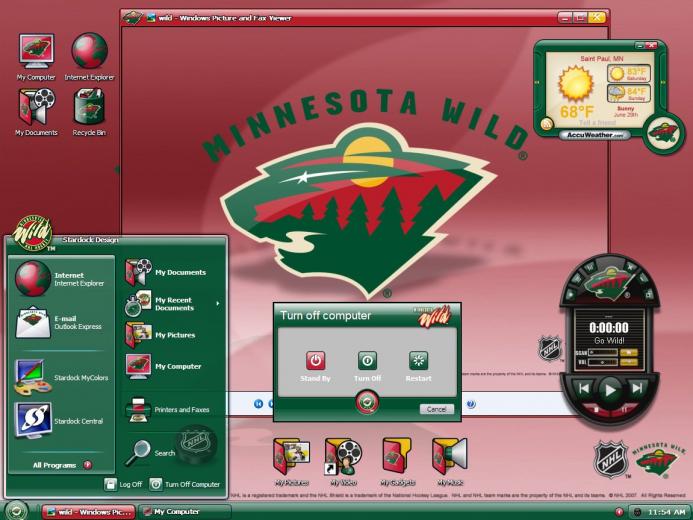Open My Gadgets folder
693x520 pixels.
click(x=397, y=462)
